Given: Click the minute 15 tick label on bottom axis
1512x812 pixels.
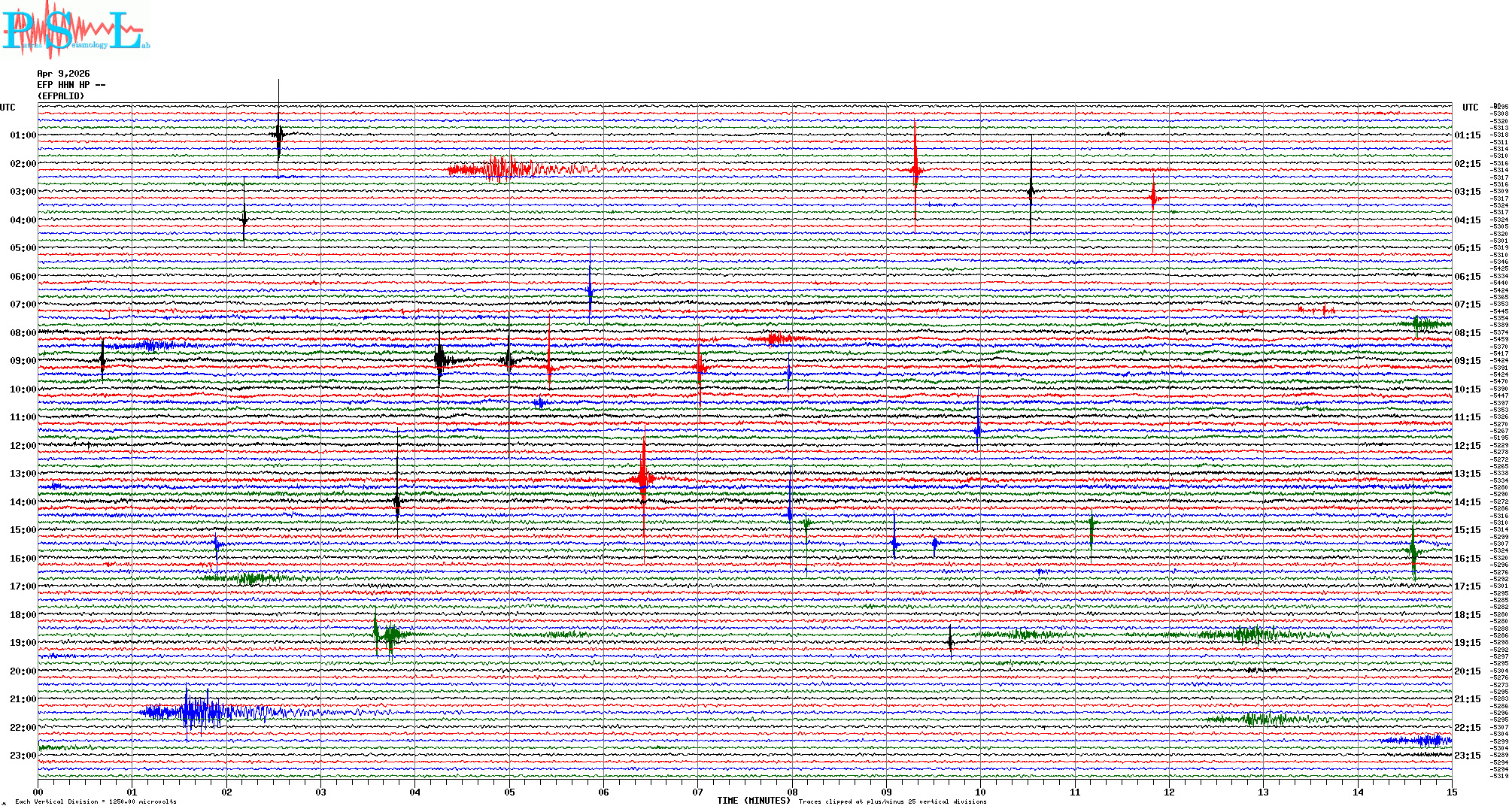Looking at the screenshot, I should coord(1451,792).
